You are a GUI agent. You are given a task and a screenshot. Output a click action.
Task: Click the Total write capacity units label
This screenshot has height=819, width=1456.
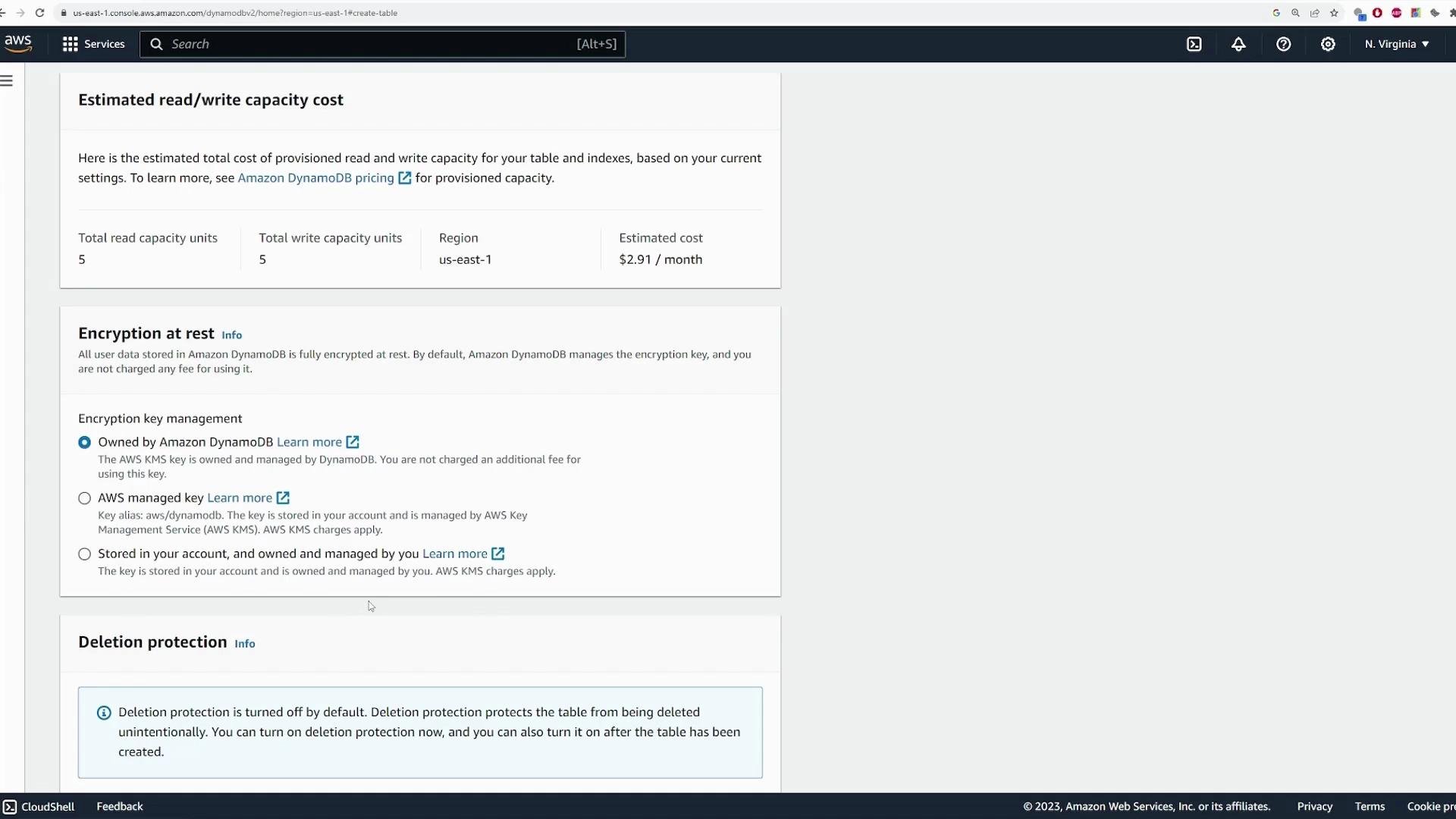tap(331, 238)
